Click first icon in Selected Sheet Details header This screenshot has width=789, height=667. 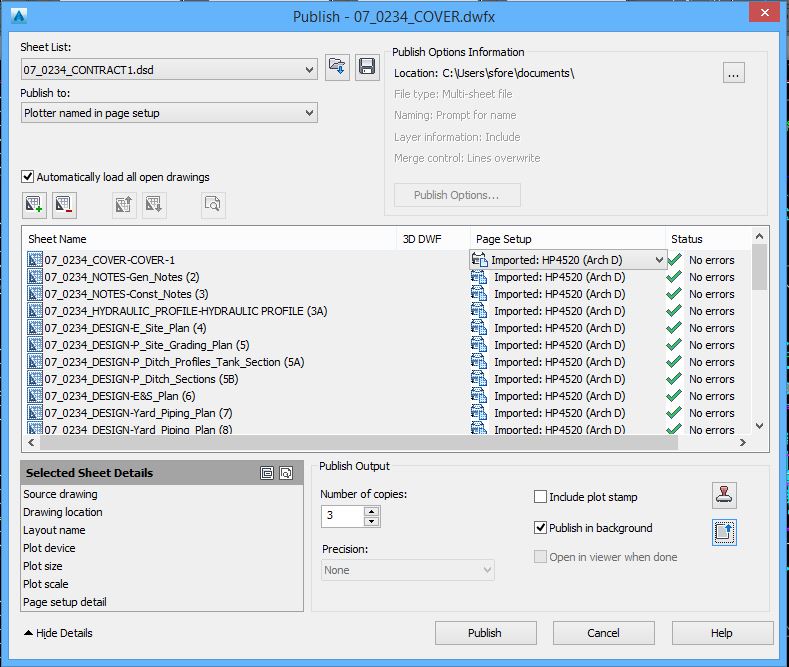(x=267, y=473)
